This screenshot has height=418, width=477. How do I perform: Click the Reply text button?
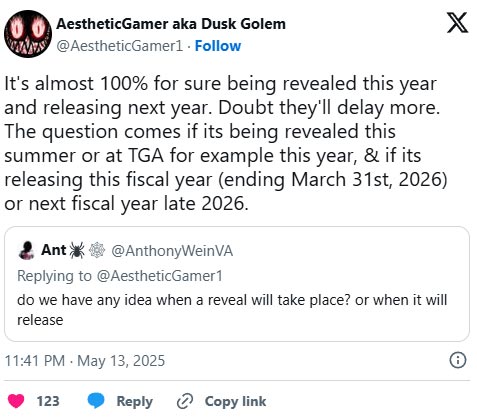coord(134,402)
